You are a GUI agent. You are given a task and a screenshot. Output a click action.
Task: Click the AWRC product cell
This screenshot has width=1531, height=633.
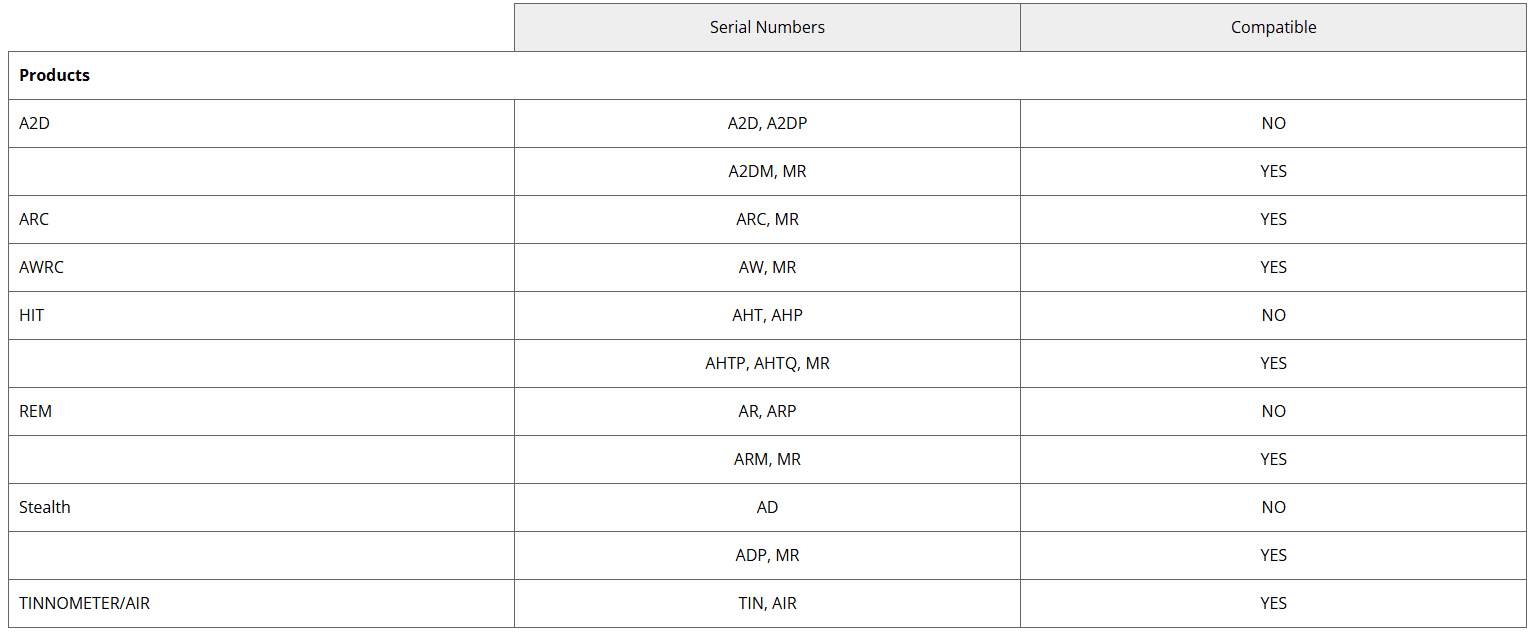[42, 268]
